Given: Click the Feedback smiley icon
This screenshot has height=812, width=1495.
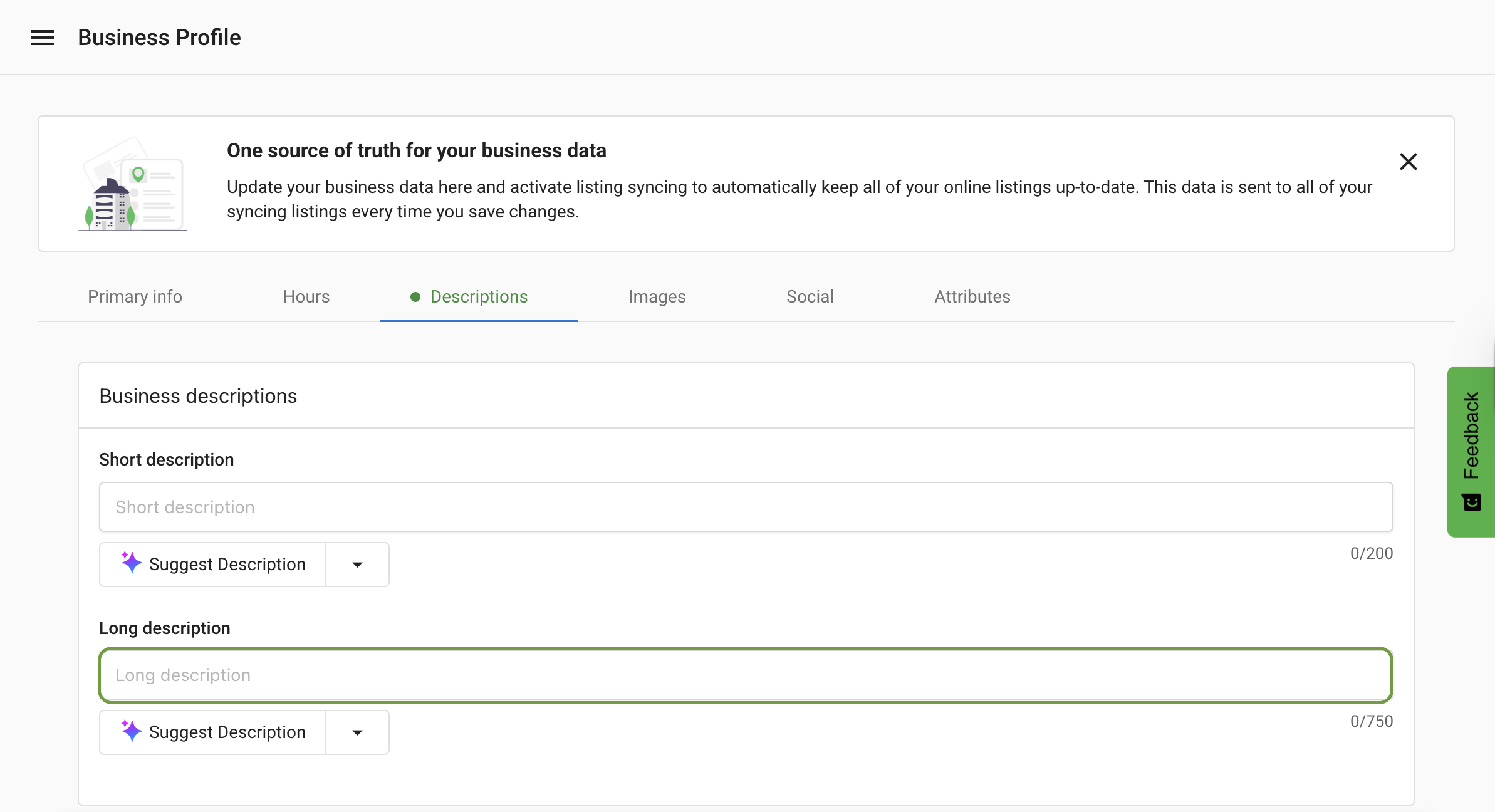Looking at the screenshot, I should (1471, 502).
